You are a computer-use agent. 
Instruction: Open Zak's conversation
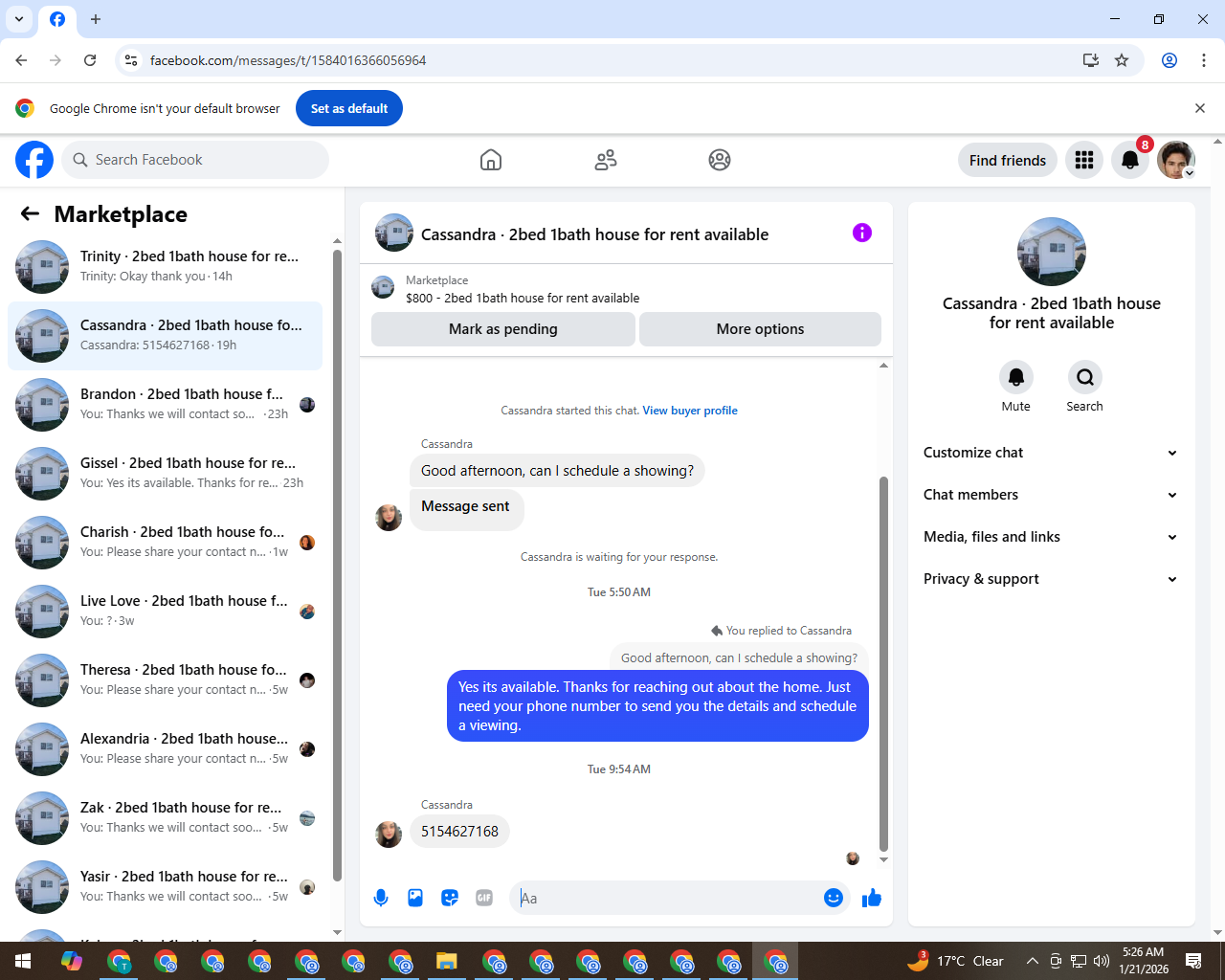click(166, 818)
